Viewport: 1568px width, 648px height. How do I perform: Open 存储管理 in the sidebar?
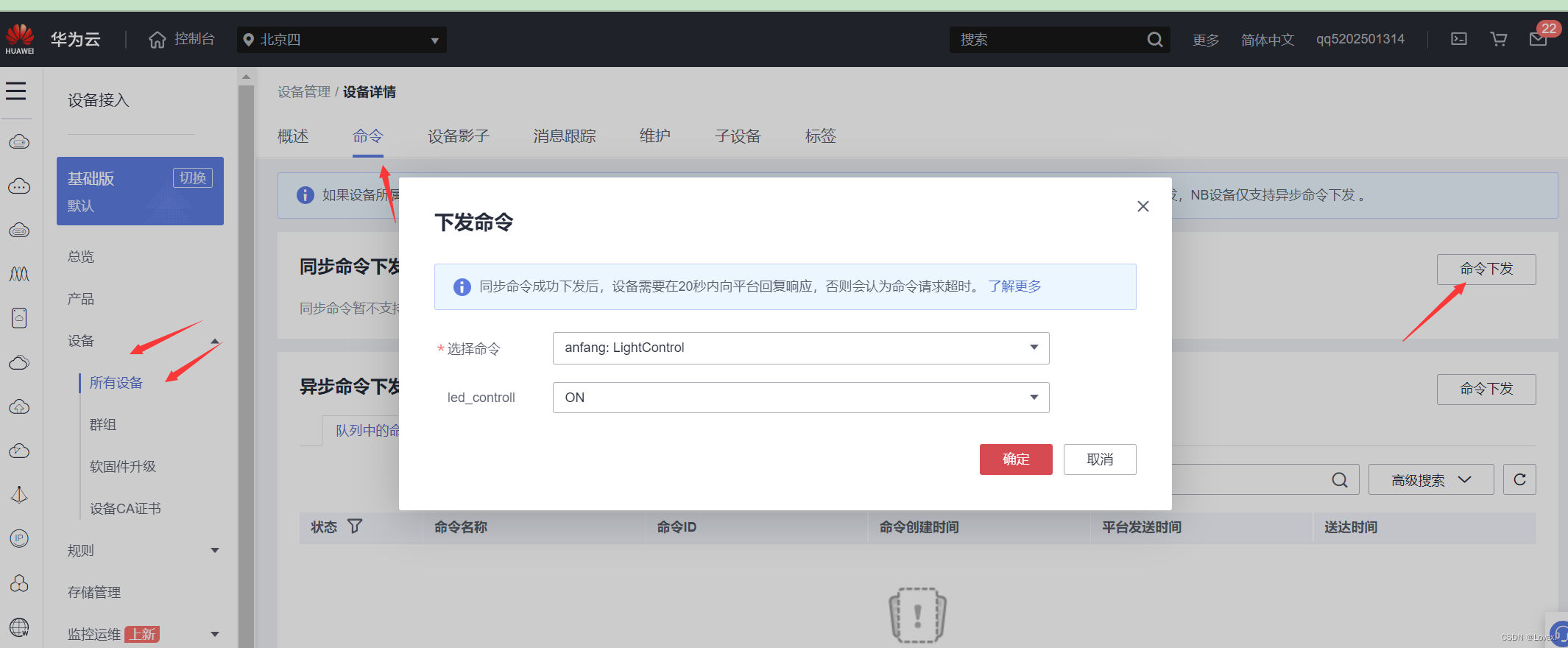[x=94, y=593]
